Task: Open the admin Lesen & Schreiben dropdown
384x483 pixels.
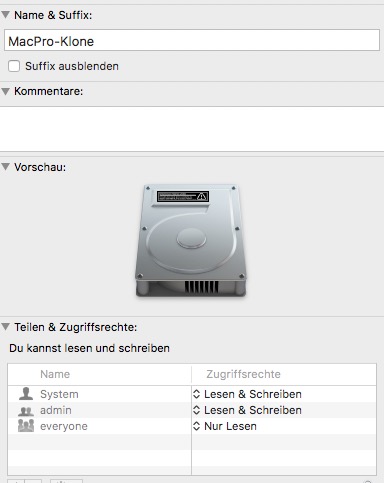Action: 247,410
